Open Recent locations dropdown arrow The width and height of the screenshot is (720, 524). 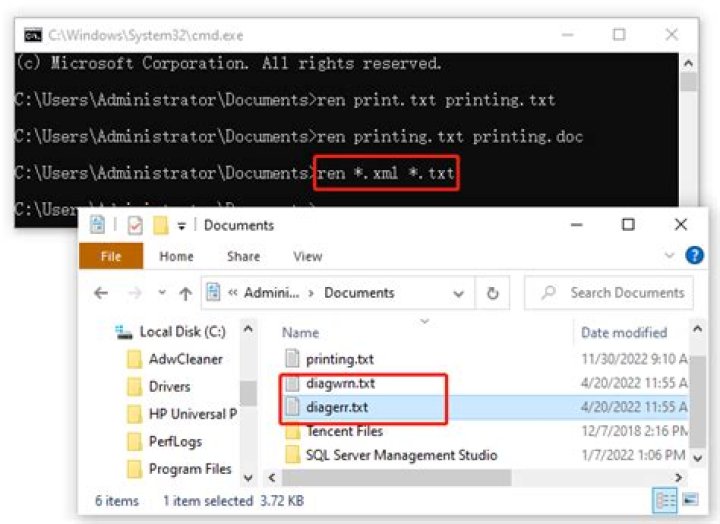click(x=162, y=292)
